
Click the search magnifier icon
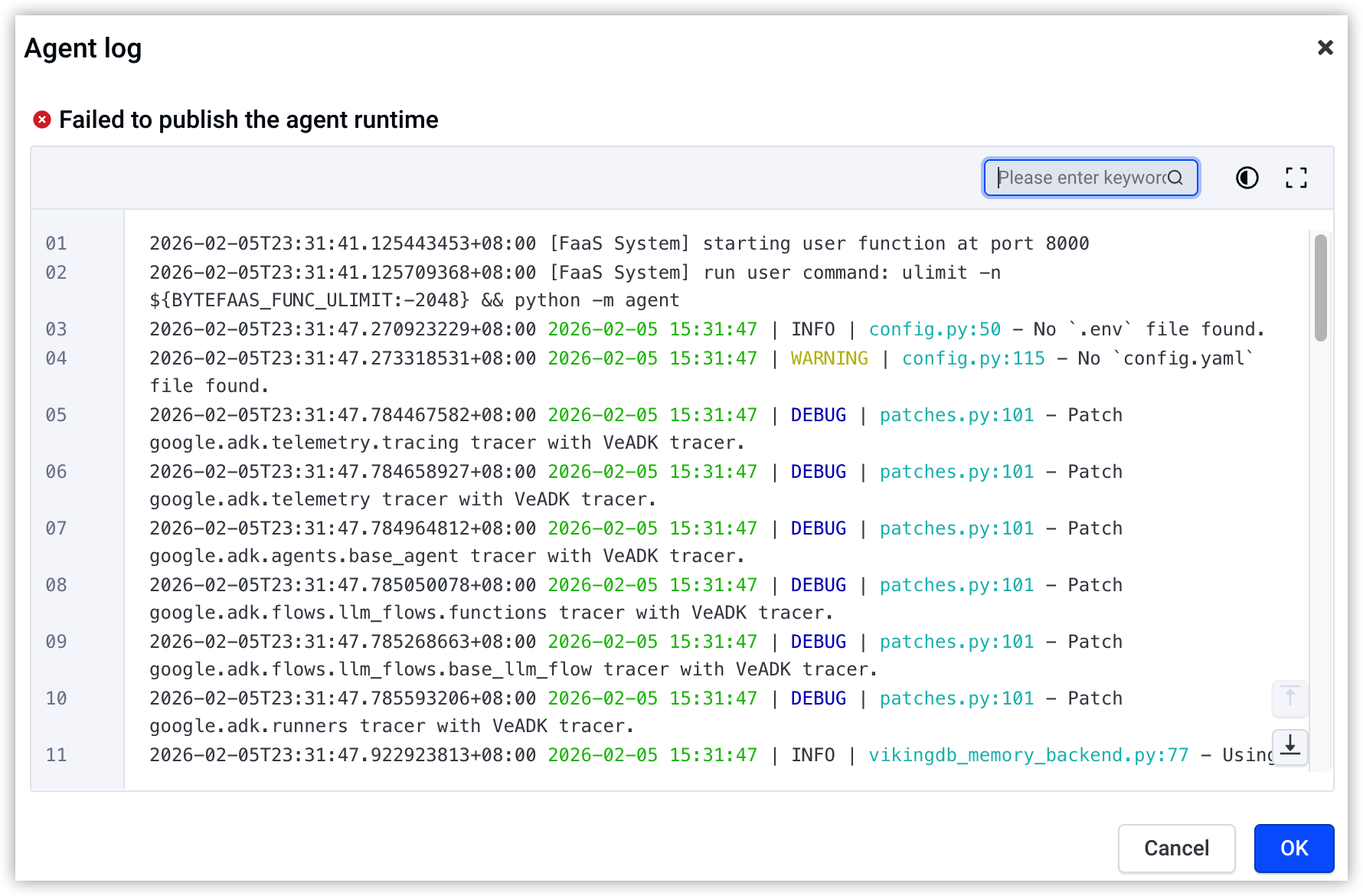(x=1175, y=178)
